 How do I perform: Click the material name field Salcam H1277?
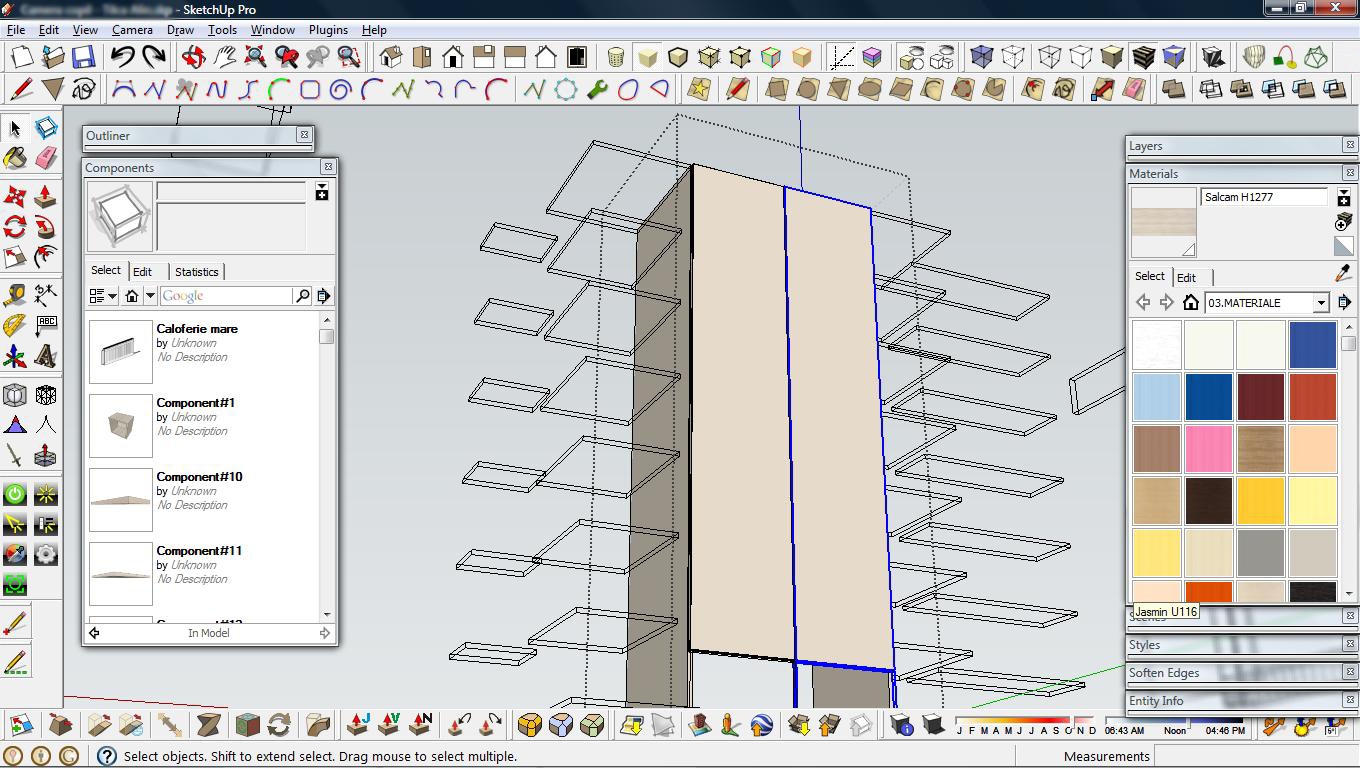[1265, 197]
